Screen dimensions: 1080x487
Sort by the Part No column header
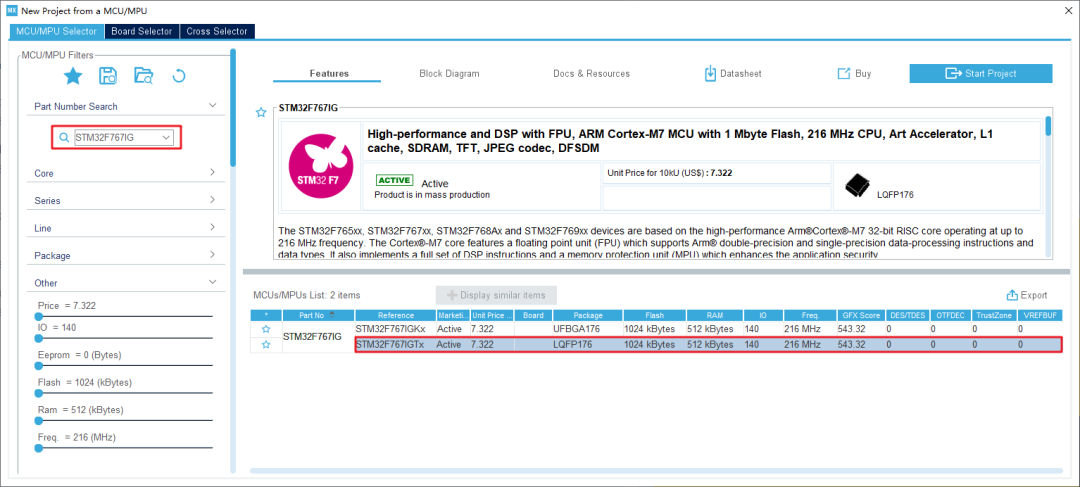[x=318, y=315]
